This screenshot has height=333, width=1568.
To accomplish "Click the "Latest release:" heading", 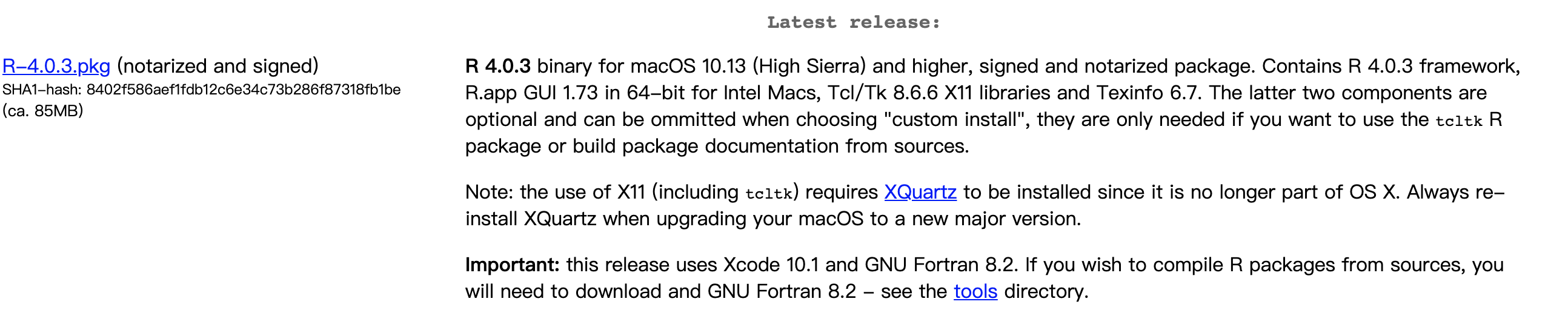I will point(854,22).
